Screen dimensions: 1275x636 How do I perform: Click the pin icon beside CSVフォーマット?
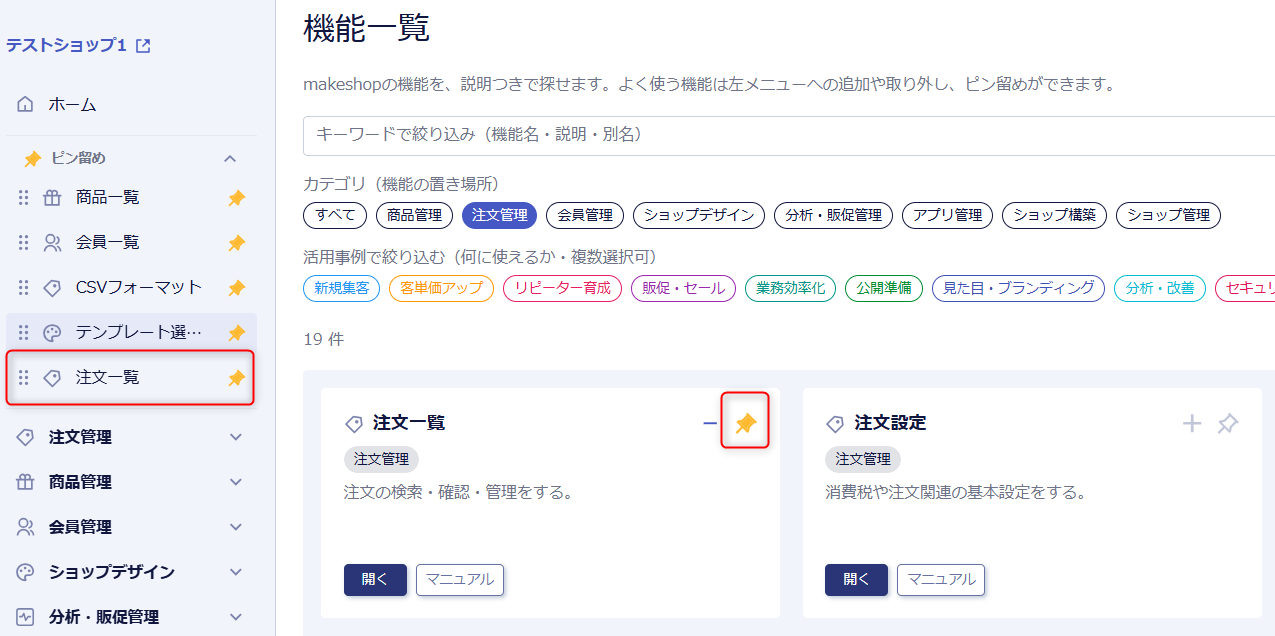[236, 288]
